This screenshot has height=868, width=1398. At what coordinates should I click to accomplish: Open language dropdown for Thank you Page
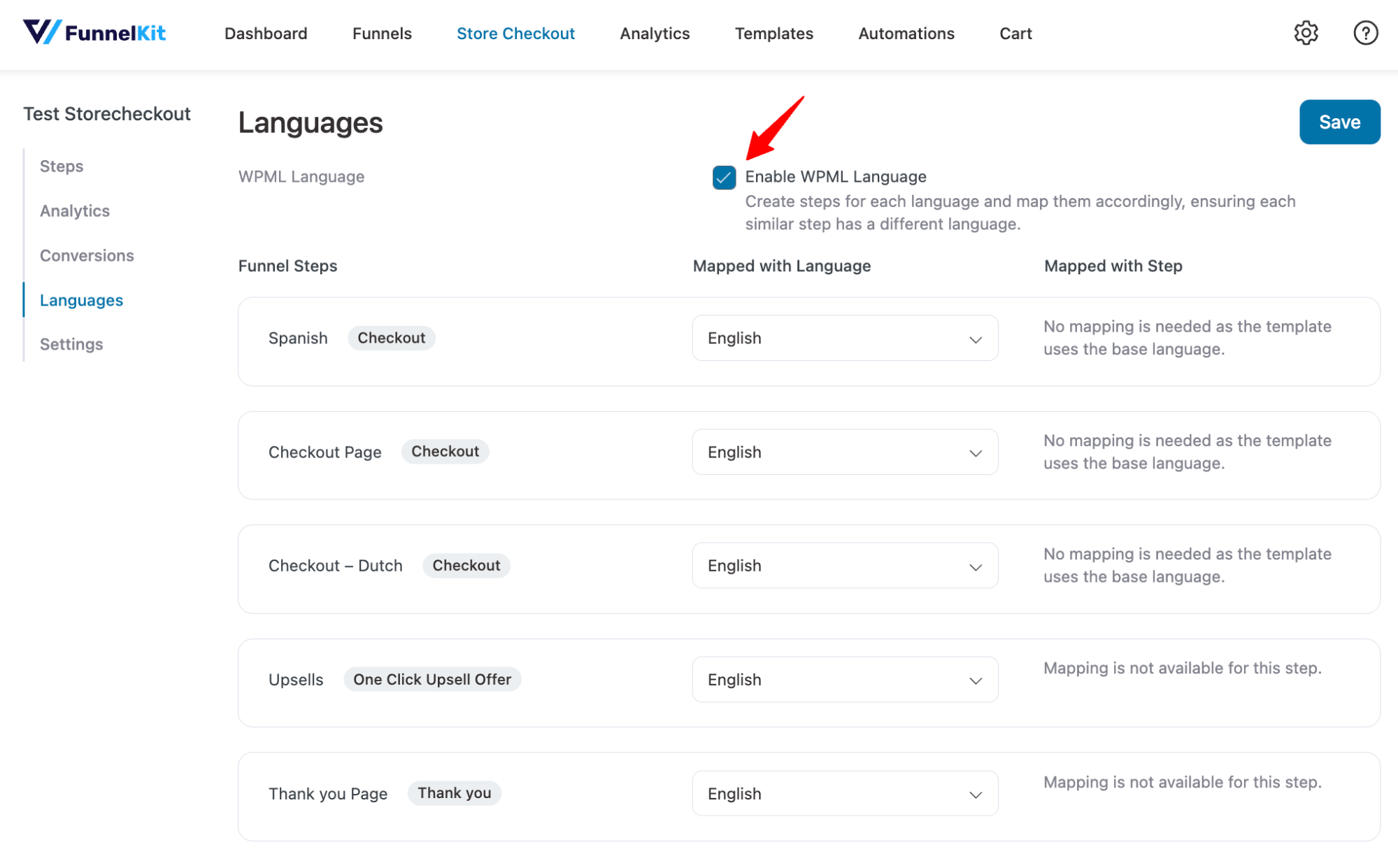(x=845, y=793)
